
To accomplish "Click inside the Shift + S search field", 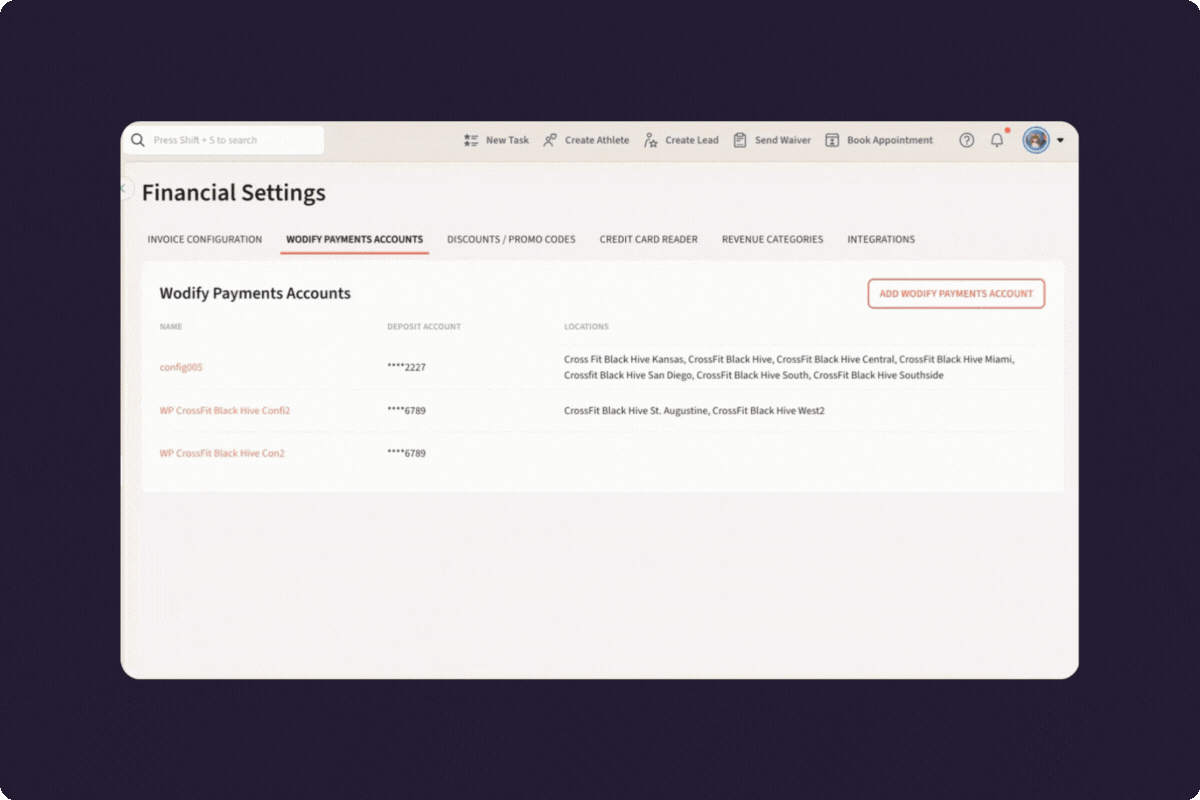I will [x=230, y=140].
